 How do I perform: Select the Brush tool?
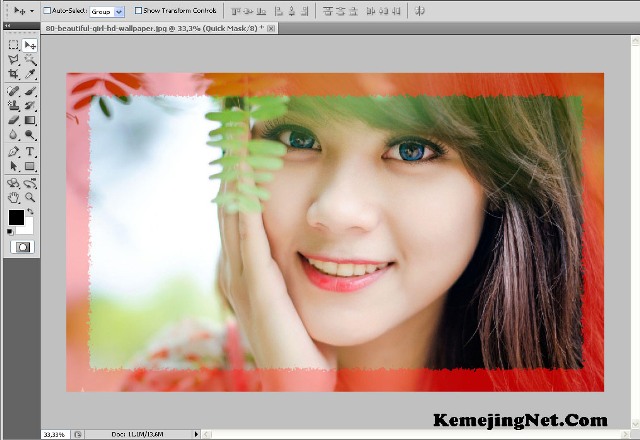click(x=30, y=91)
